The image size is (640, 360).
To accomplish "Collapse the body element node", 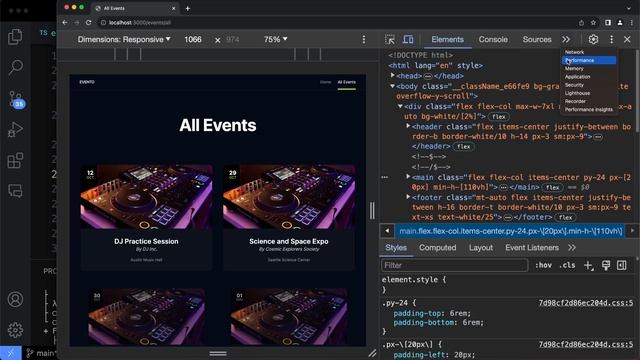I will [x=393, y=86].
